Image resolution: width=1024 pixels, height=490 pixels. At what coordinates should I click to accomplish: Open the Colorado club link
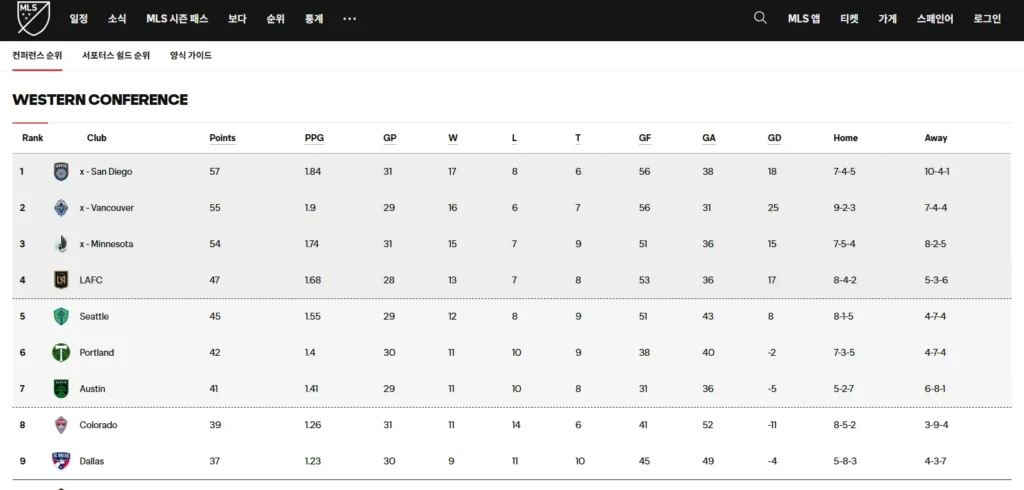point(99,425)
